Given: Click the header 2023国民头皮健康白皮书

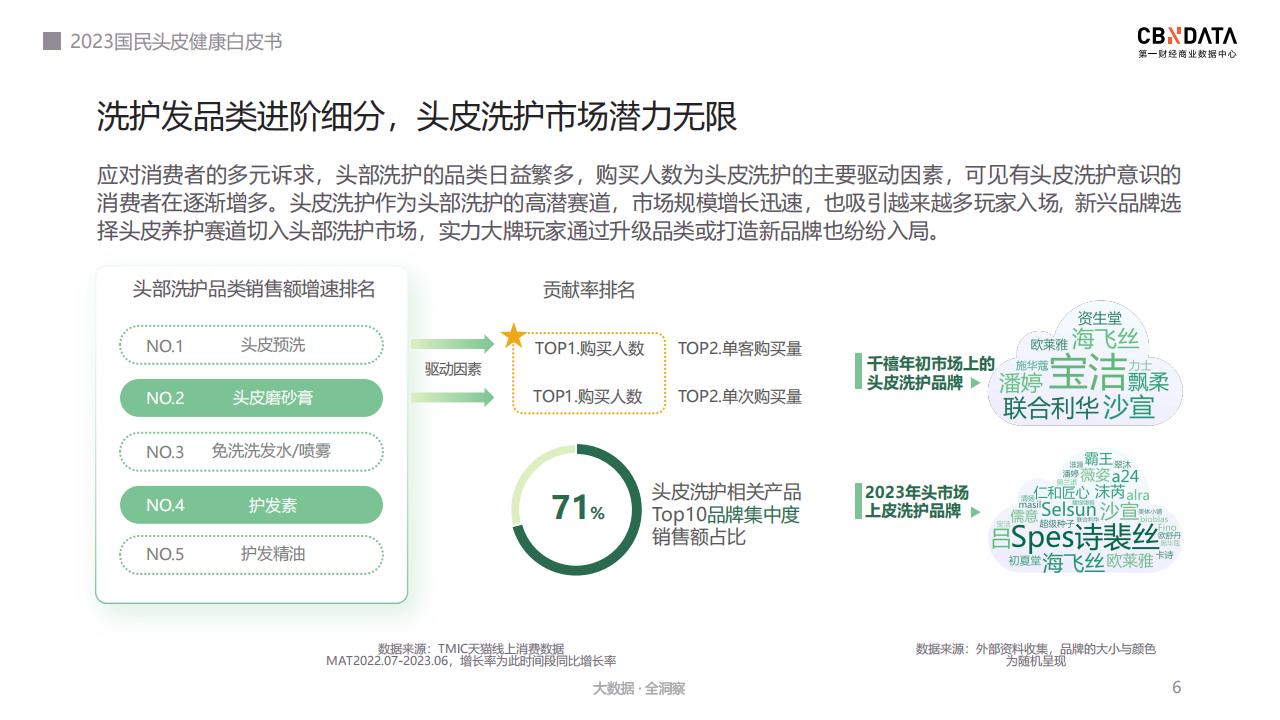Looking at the screenshot, I should point(176,41).
